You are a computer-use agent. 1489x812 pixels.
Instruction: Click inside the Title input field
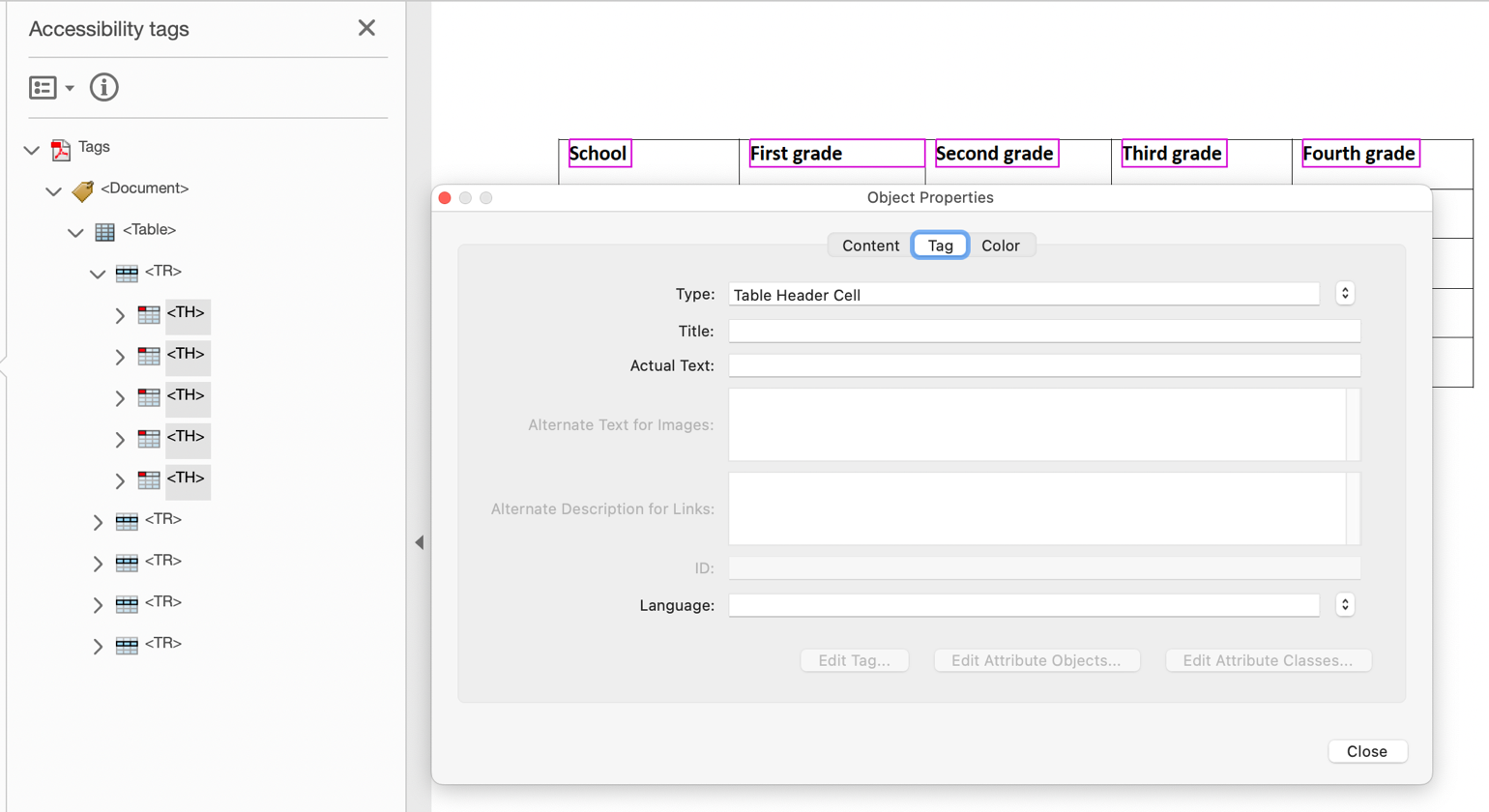(x=1044, y=330)
